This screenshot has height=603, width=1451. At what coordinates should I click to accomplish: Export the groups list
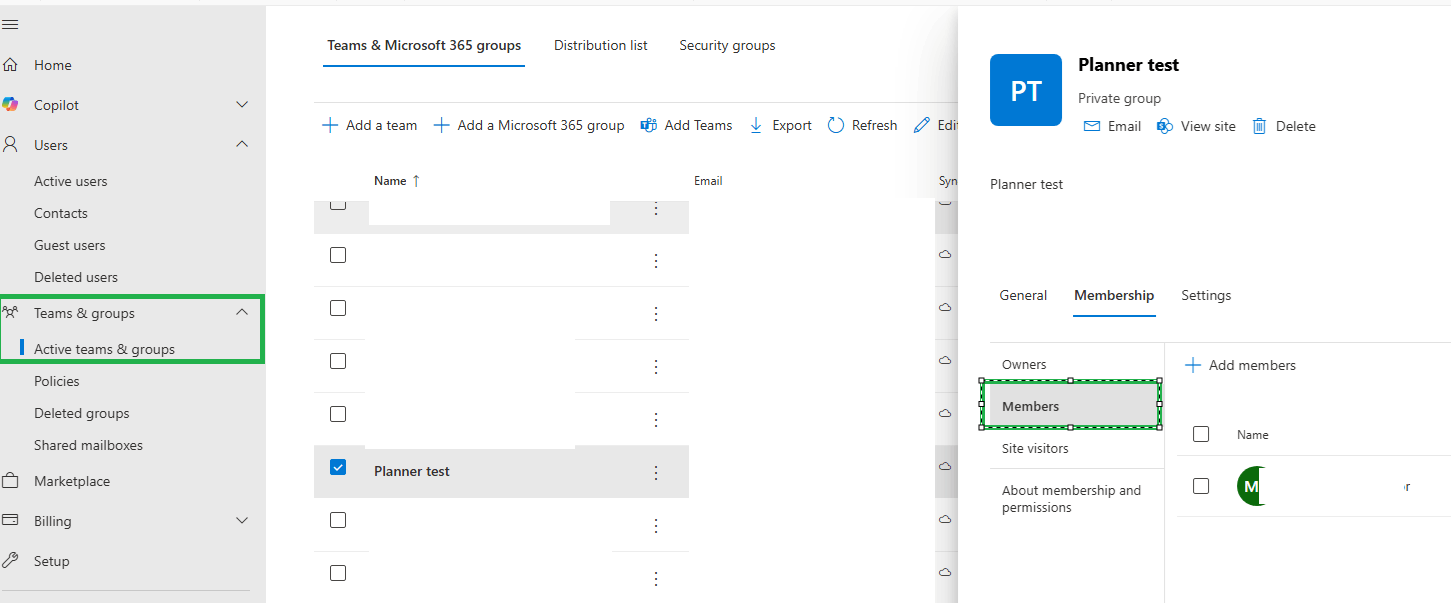click(x=780, y=125)
